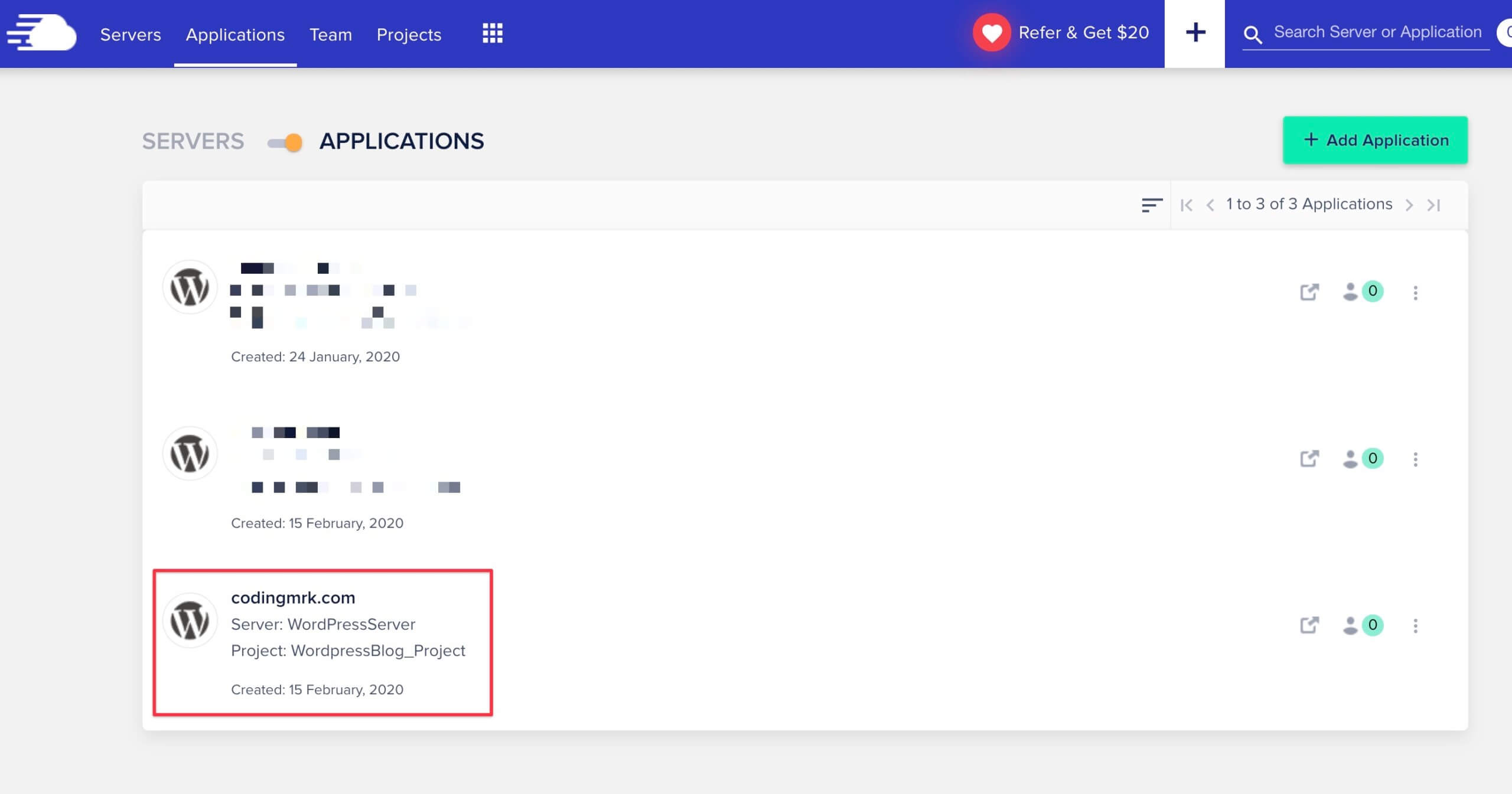Click the Cloudways cloud logo
1512x794 pixels.
pos(41,33)
